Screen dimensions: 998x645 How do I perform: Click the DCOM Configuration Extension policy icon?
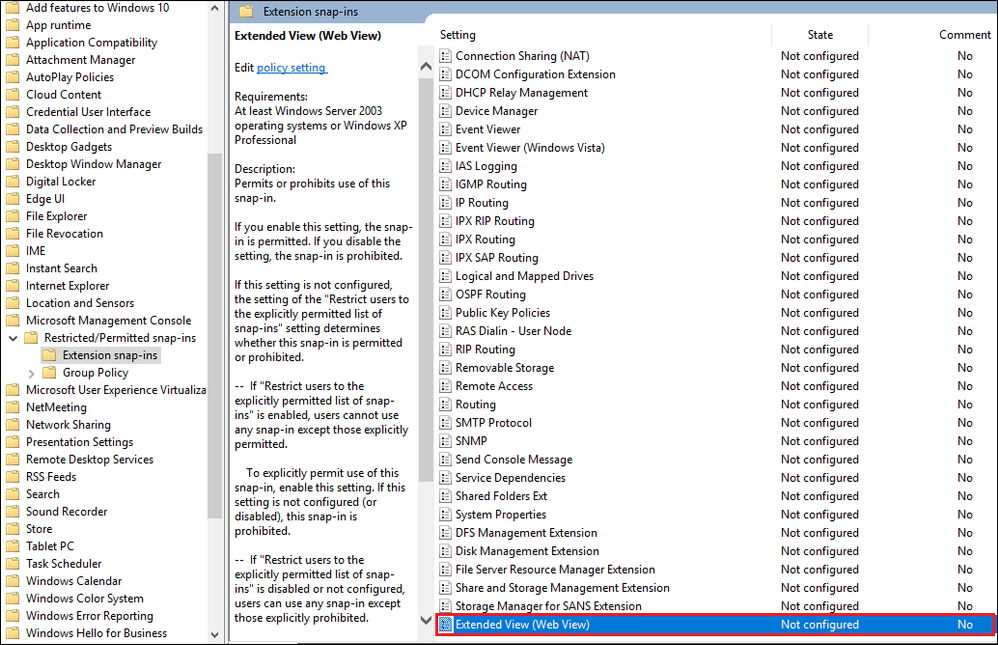(446, 74)
